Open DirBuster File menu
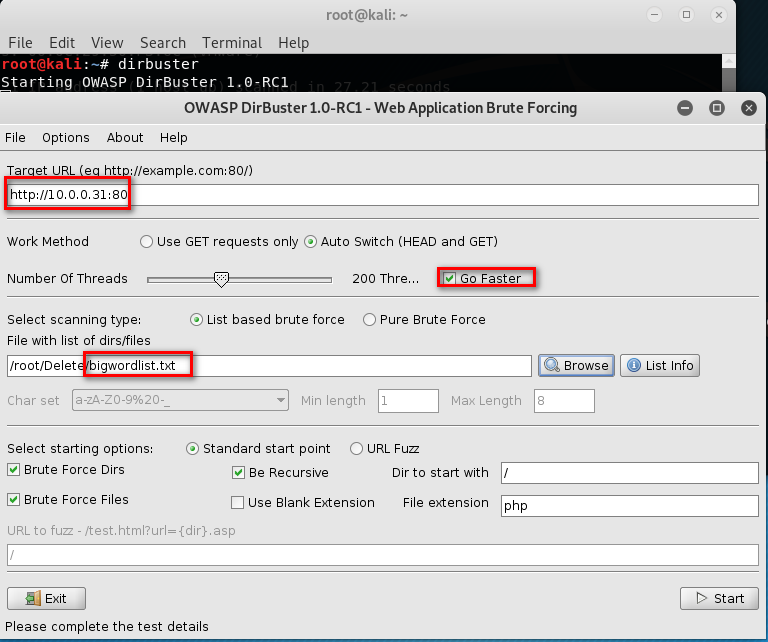This screenshot has width=768, height=642. [x=15, y=138]
